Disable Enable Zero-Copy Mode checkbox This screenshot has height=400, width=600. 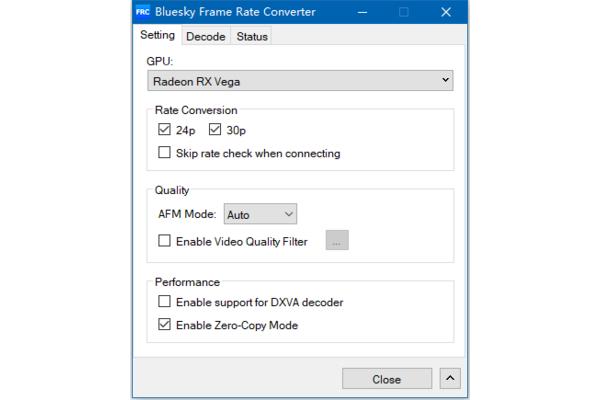165,324
